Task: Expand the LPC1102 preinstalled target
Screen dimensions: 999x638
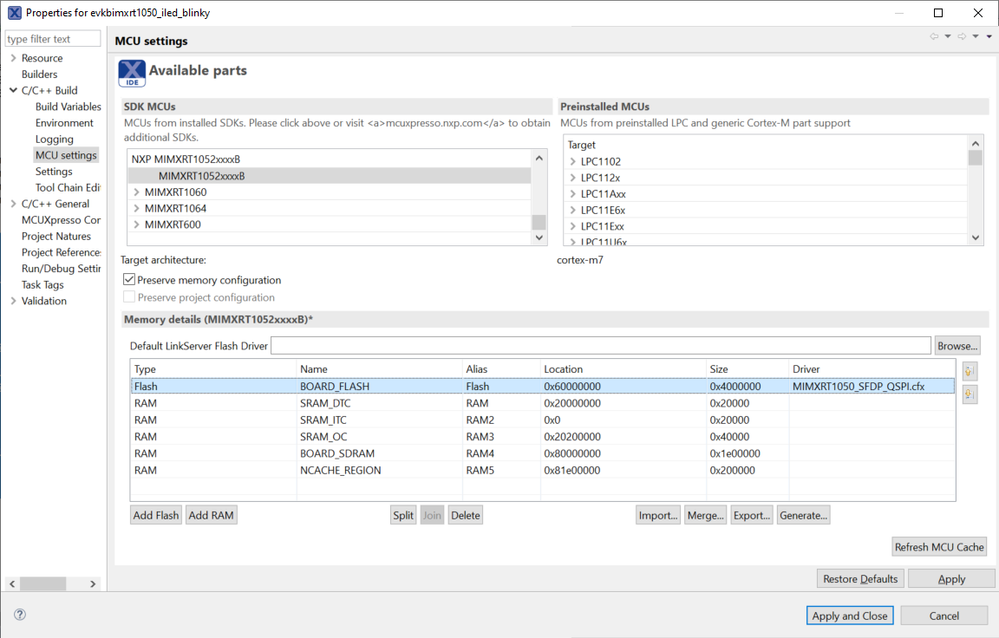Action: 573,162
